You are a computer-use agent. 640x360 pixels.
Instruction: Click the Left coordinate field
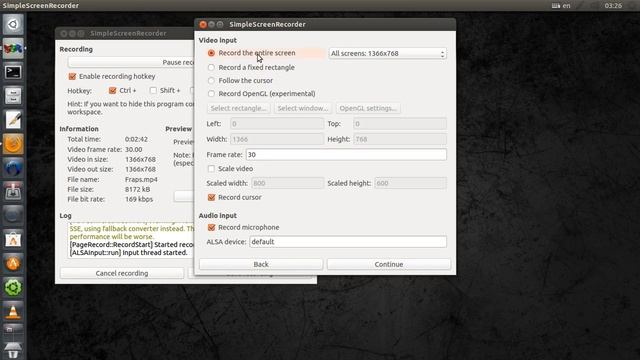[277, 124]
